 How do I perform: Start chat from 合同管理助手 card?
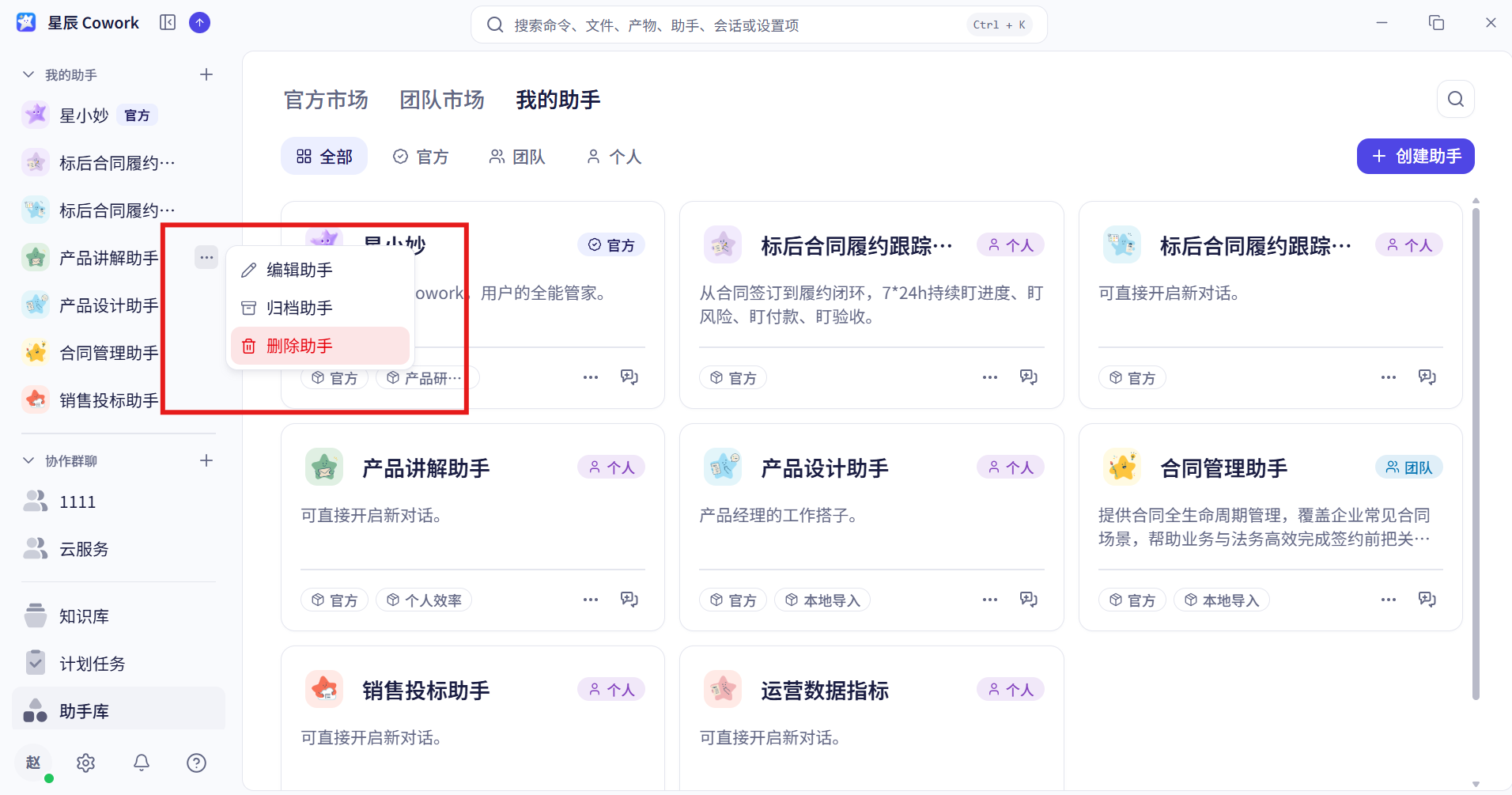point(1427,599)
